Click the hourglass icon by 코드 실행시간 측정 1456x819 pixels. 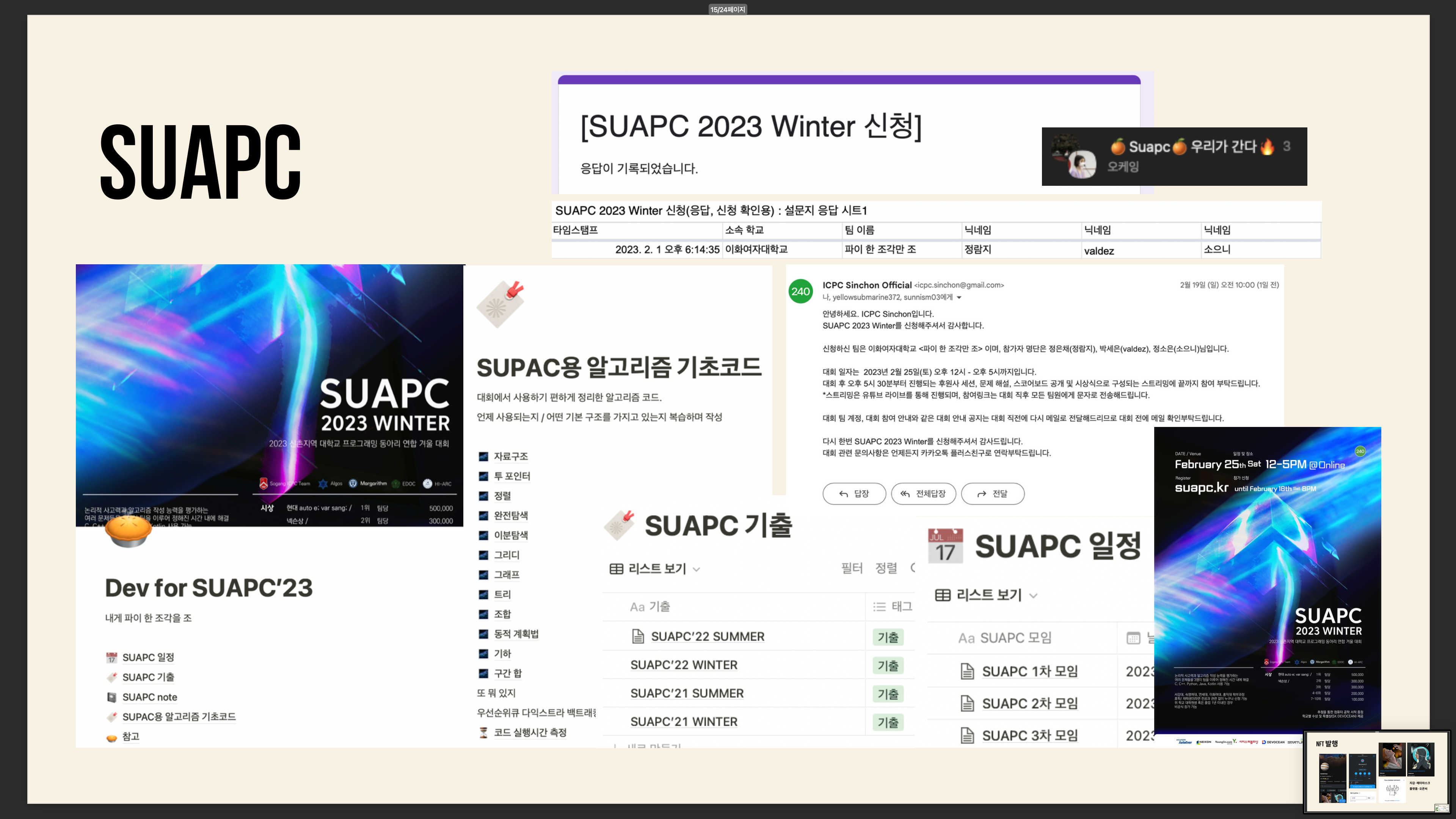click(483, 733)
